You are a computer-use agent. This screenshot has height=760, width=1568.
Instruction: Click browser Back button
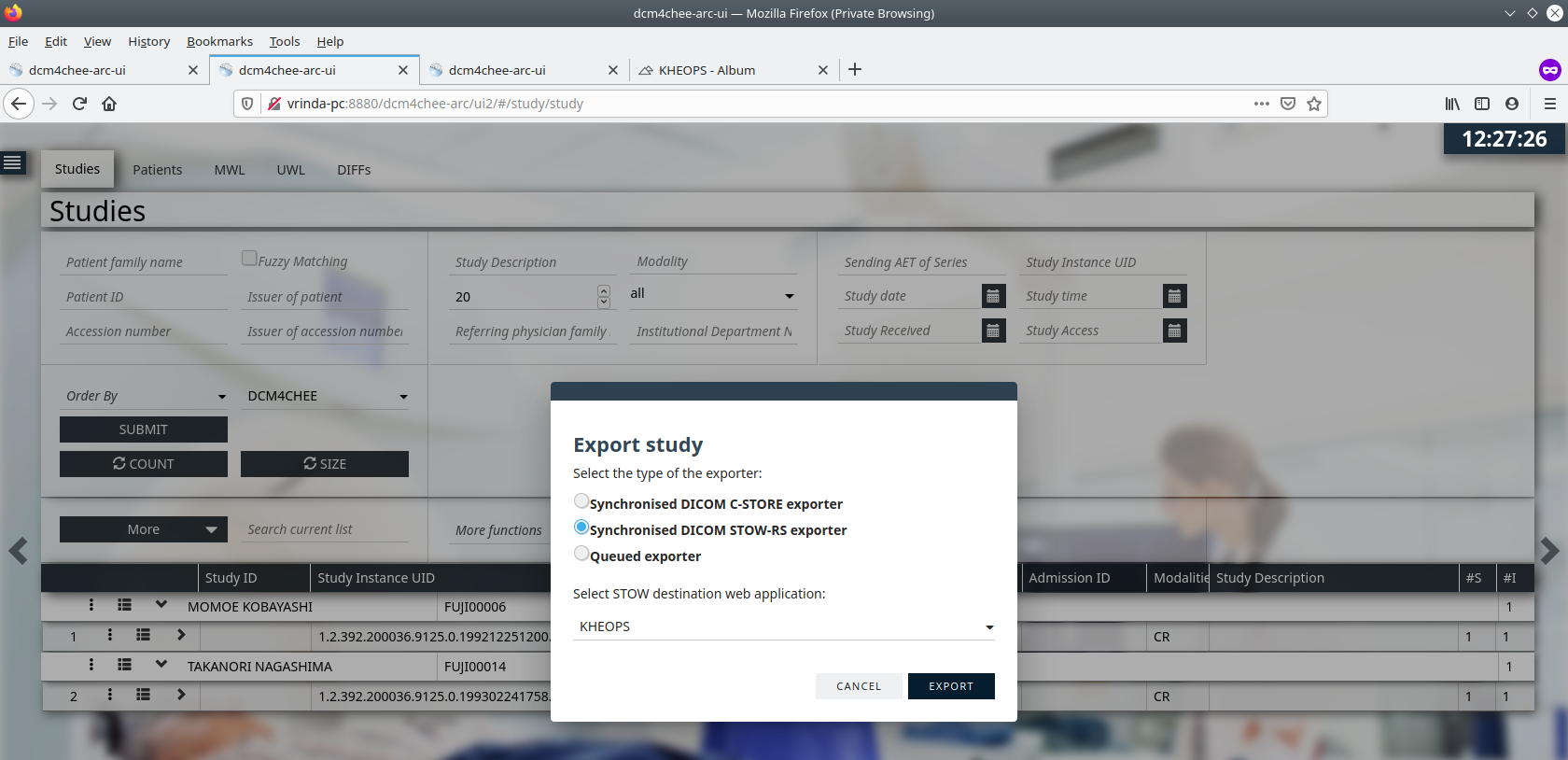19,104
